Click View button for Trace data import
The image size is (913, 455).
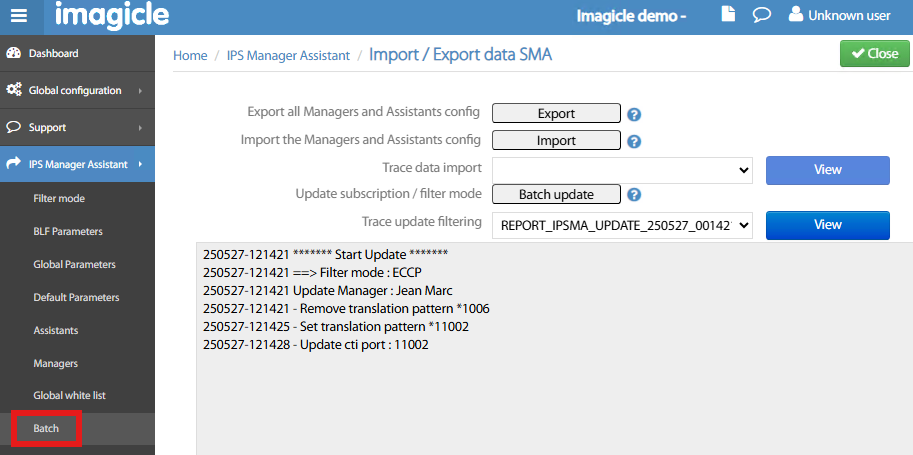[x=827, y=170]
